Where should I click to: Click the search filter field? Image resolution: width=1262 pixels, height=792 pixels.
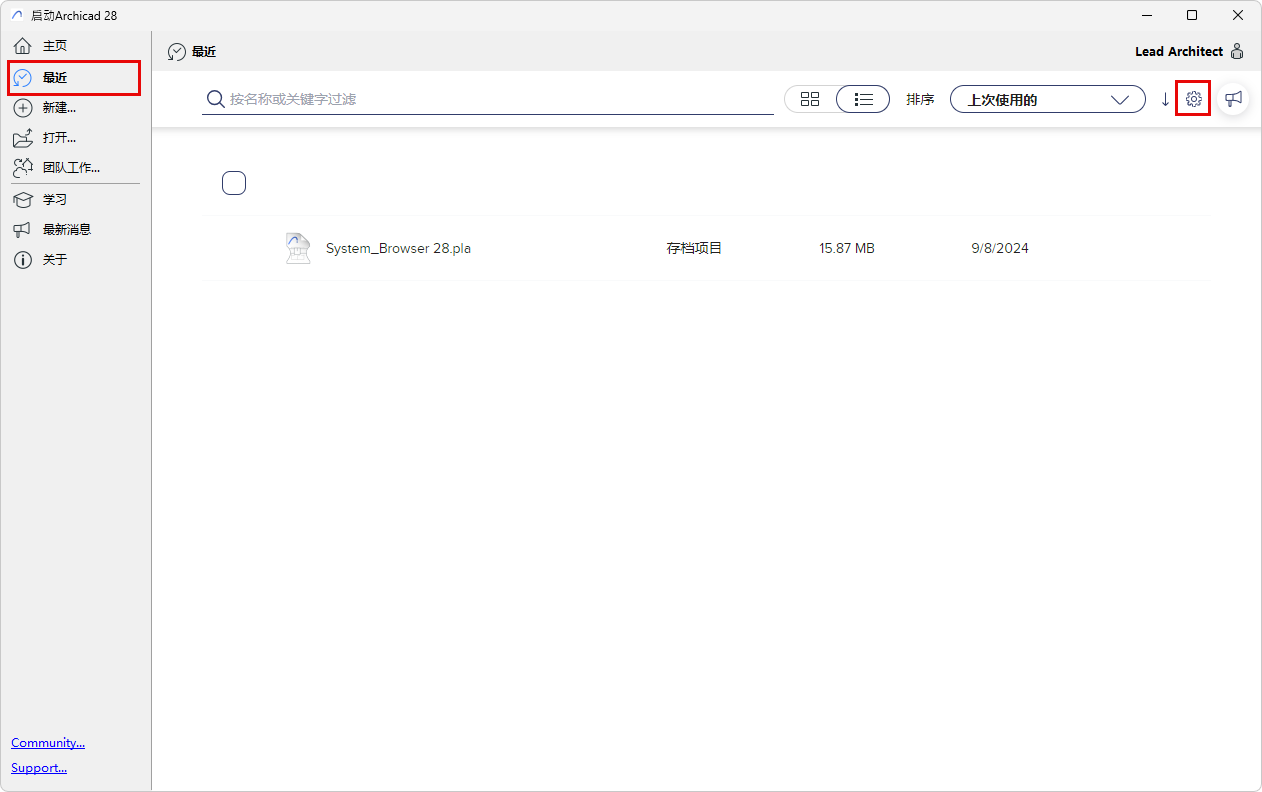(488, 99)
